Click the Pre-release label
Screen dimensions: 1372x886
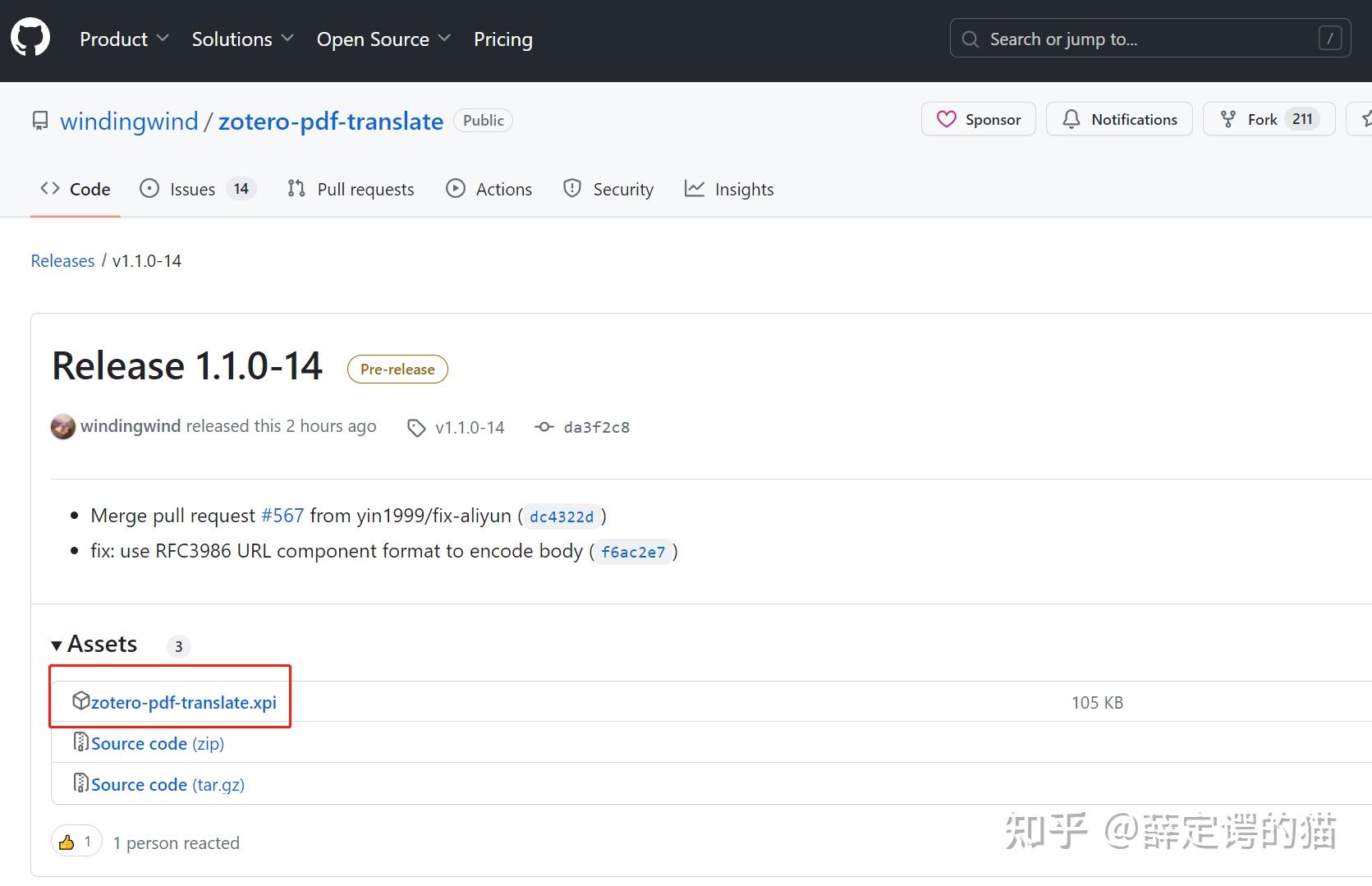coord(397,370)
